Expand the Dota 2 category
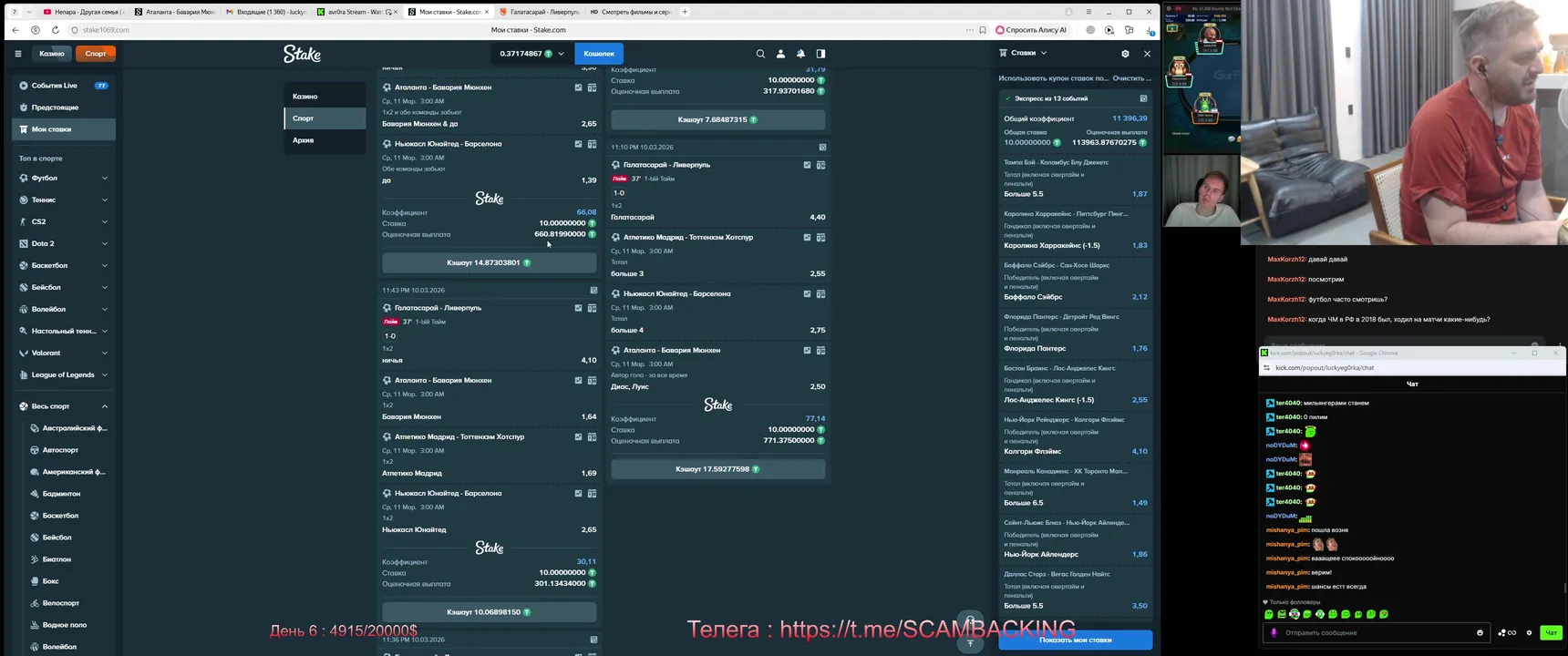 click(105, 244)
